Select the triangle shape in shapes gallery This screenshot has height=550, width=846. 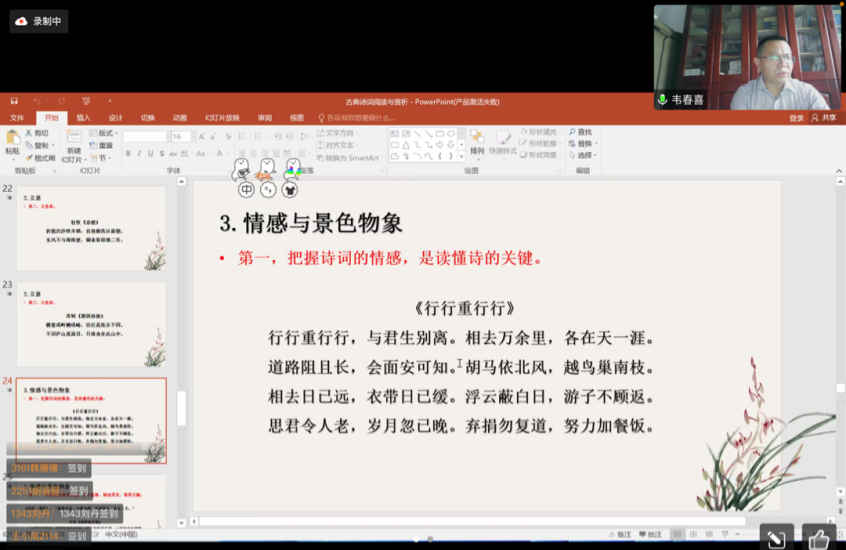406,145
